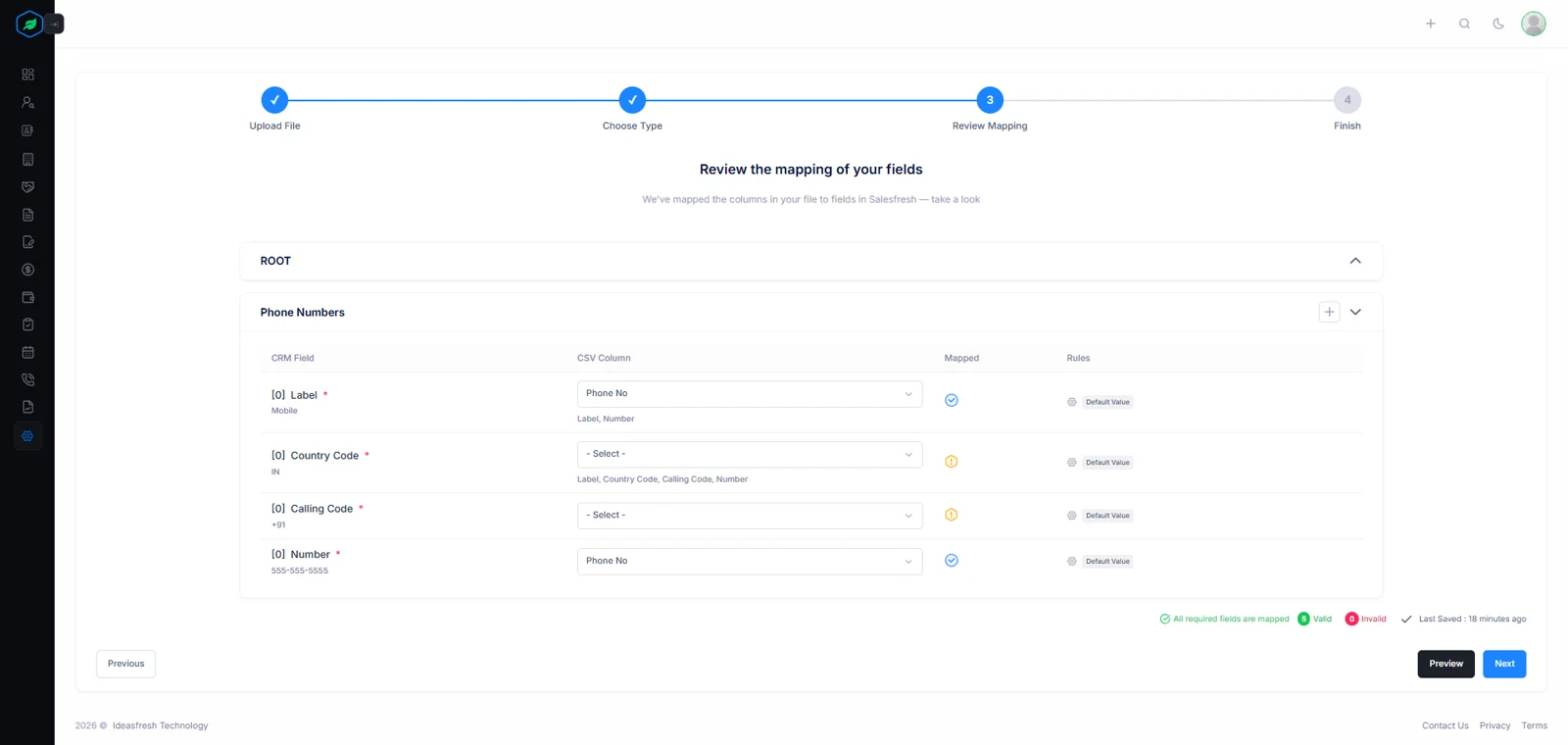Open the Contact Us footer link
1568x745 pixels.
point(1445,725)
